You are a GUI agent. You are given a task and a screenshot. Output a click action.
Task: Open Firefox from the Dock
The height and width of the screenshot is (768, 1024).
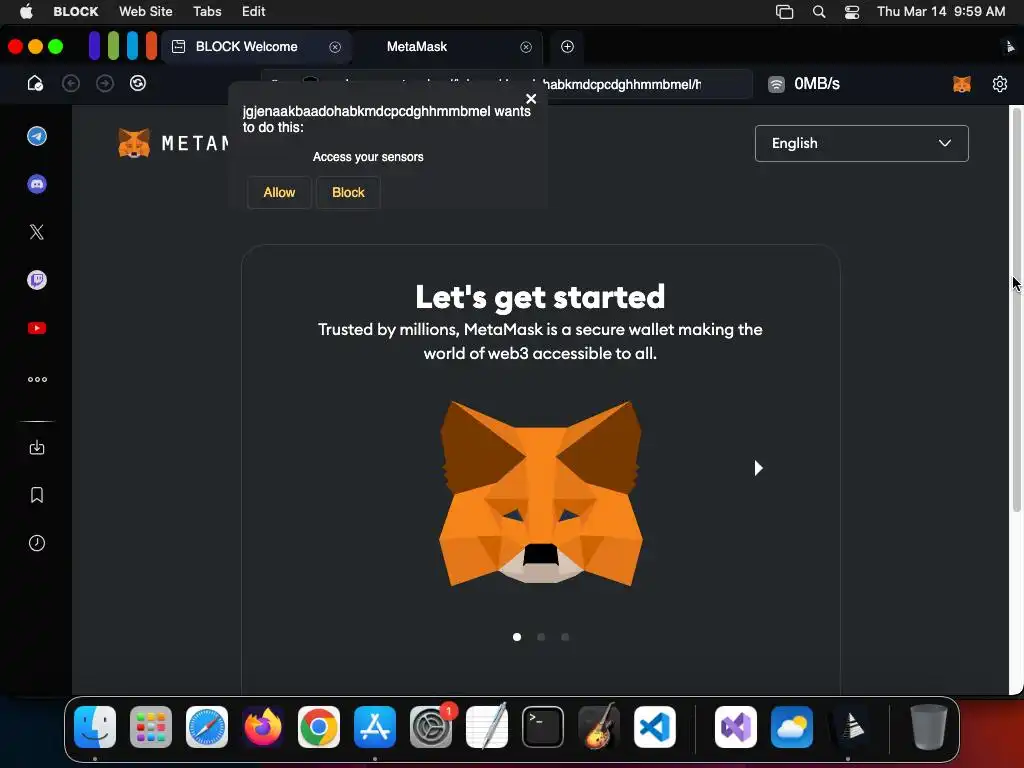263,727
